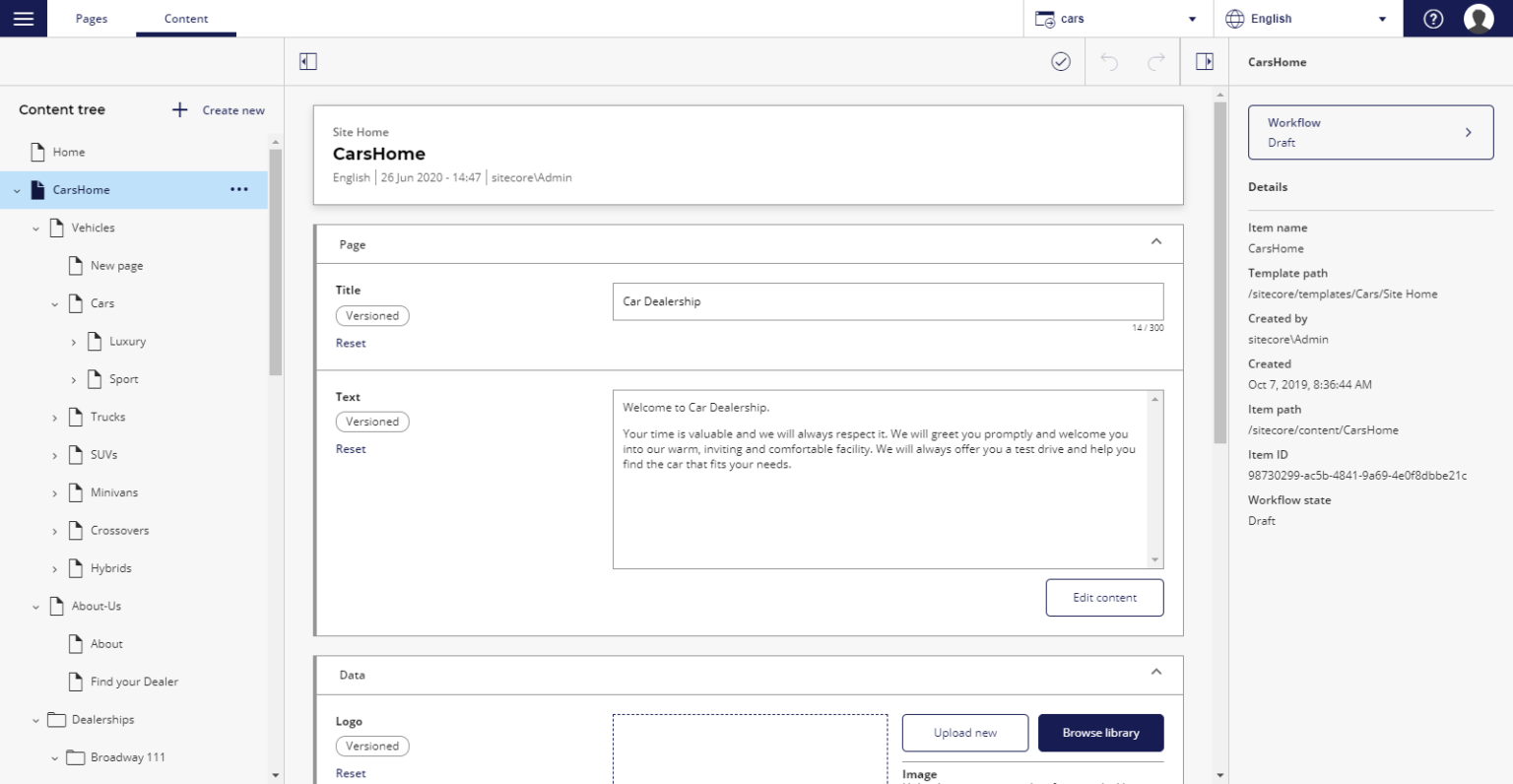Collapse the Page section chevron
This screenshot has height=784, width=1513.
[x=1156, y=239]
